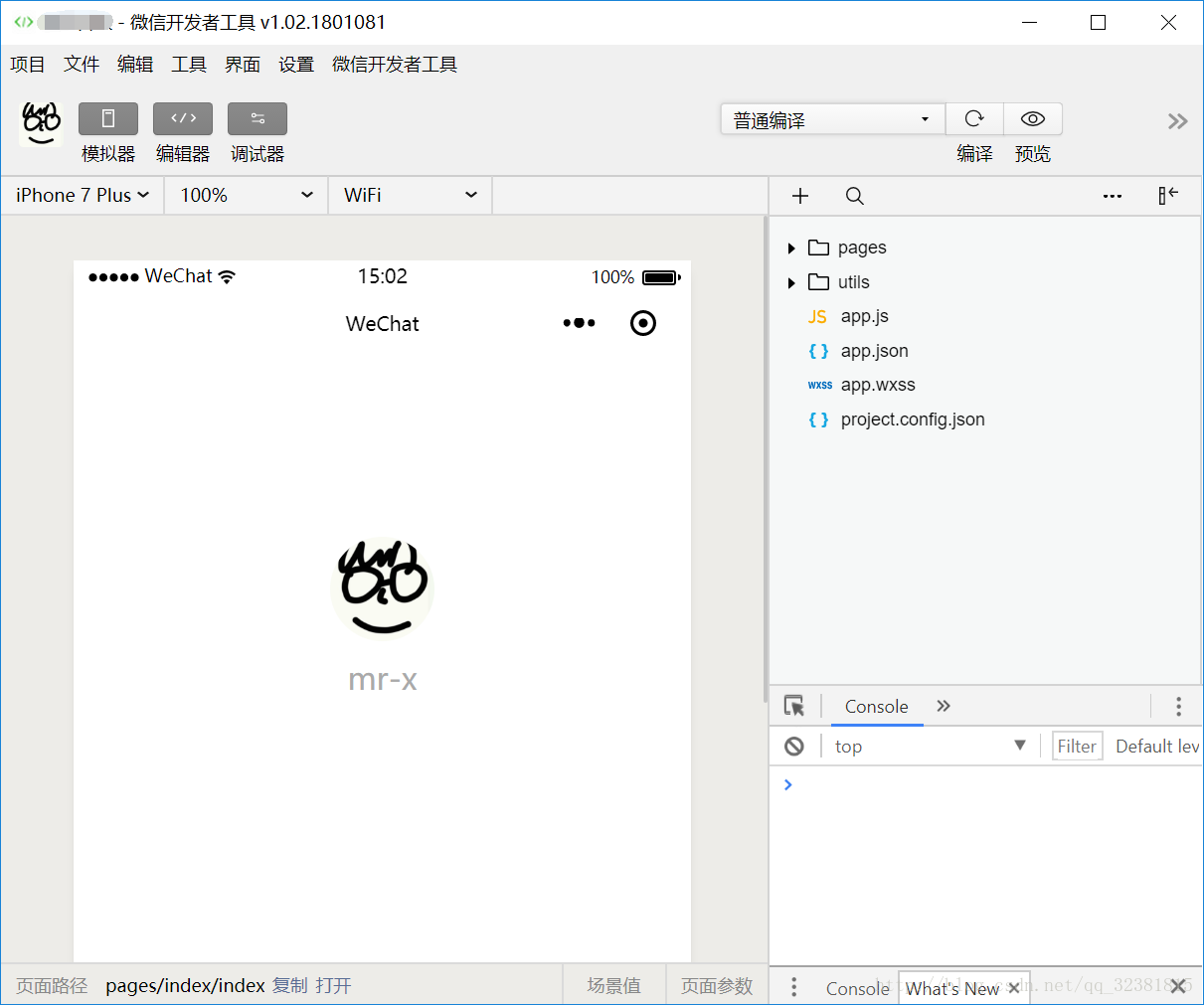Click the 编译 label under refresh
The width and height of the screenshot is (1204, 1005).
(x=974, y=154)
